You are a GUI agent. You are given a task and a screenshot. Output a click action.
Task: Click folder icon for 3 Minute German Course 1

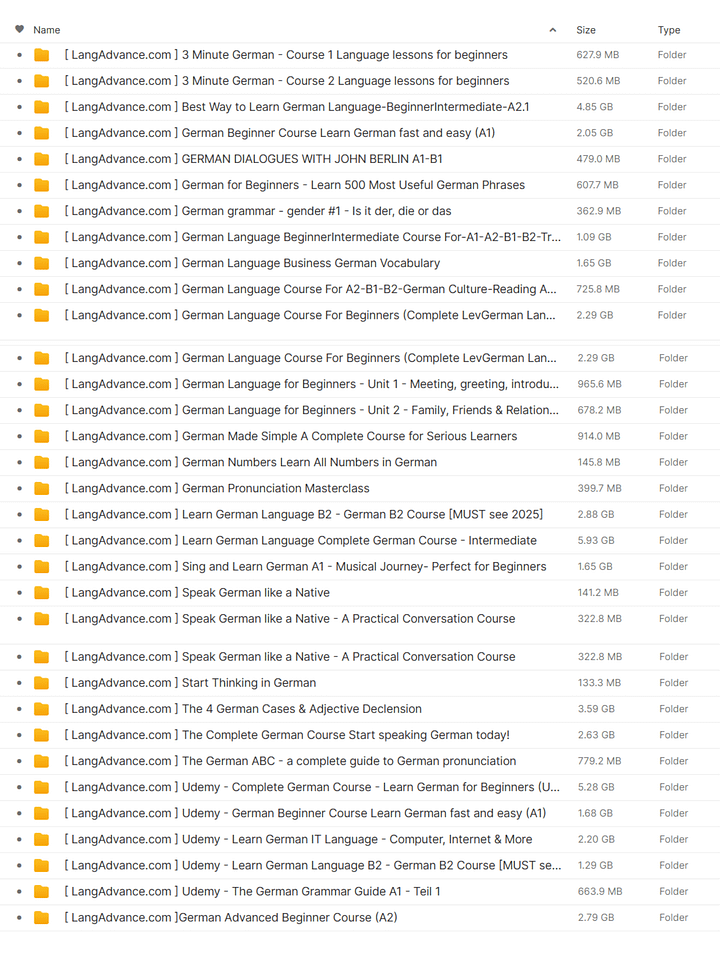[x=42, y=55]
